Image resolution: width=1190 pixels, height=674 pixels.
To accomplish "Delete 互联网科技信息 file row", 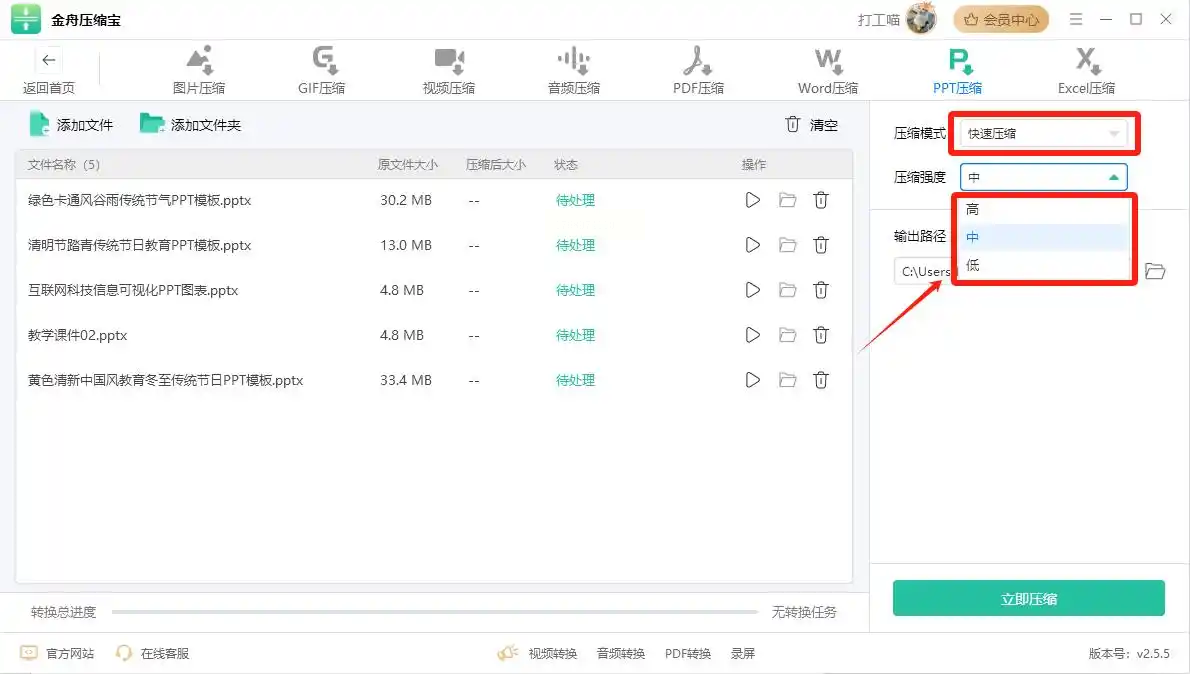I will pyautogui.click(x=821, y=290).
